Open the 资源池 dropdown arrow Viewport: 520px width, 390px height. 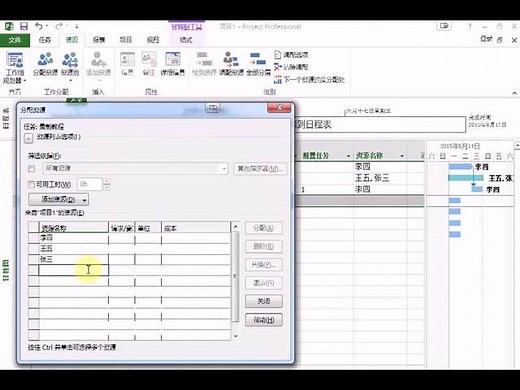pos(70,80)
